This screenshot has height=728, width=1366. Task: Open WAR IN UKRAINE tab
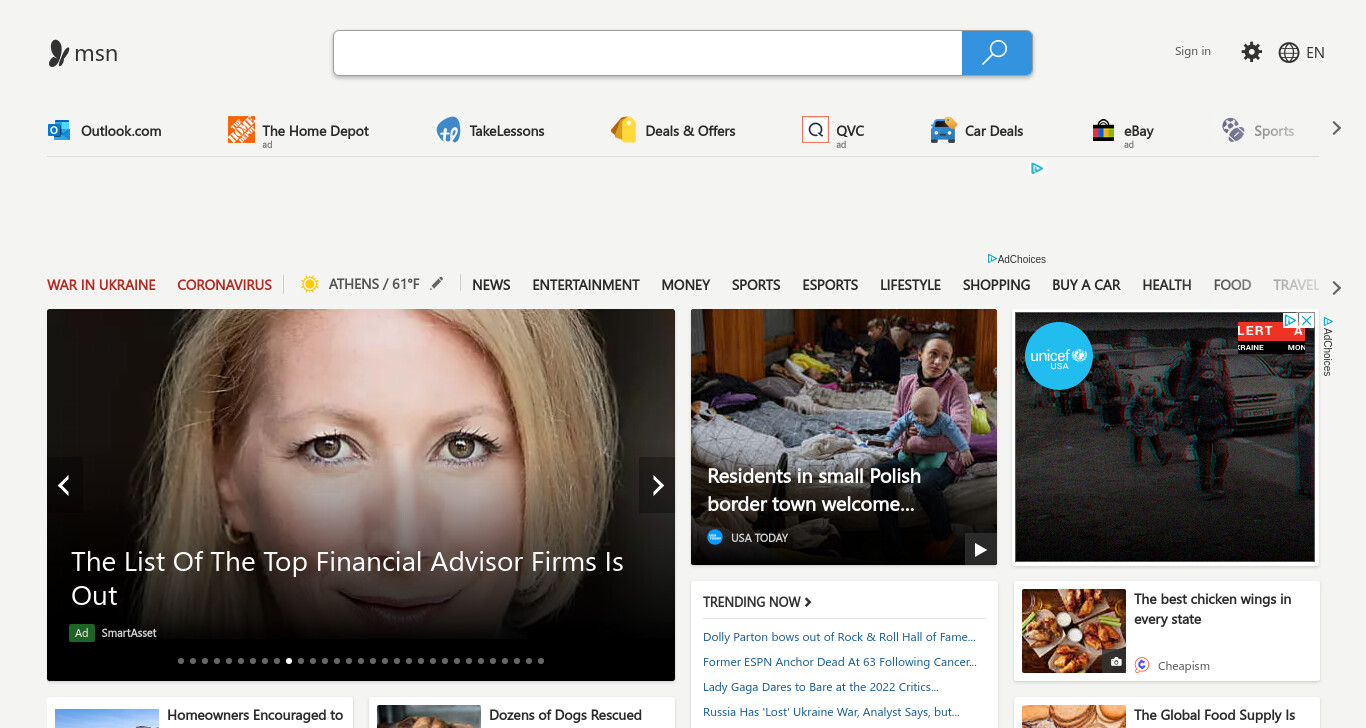coord(101,285)
